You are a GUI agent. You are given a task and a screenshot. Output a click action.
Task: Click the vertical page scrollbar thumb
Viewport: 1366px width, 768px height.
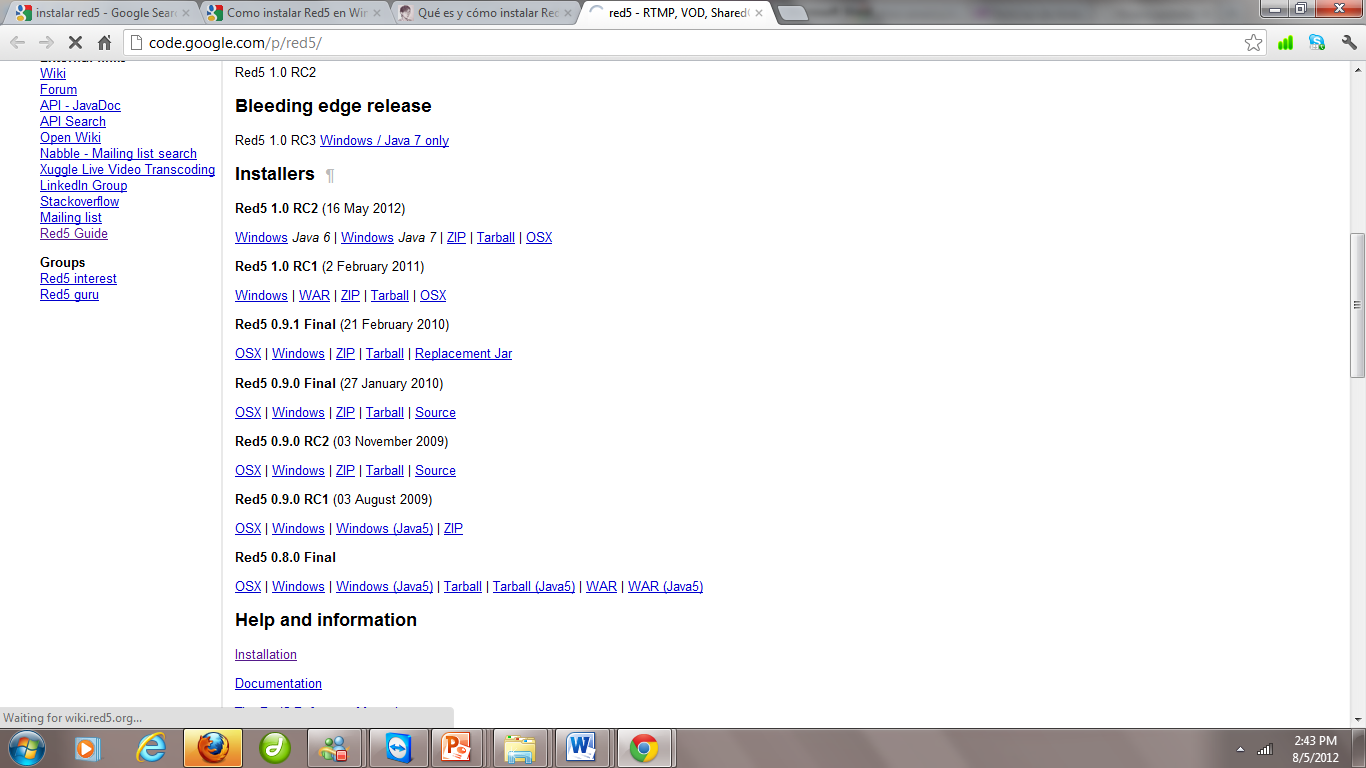coord(1357,305)
